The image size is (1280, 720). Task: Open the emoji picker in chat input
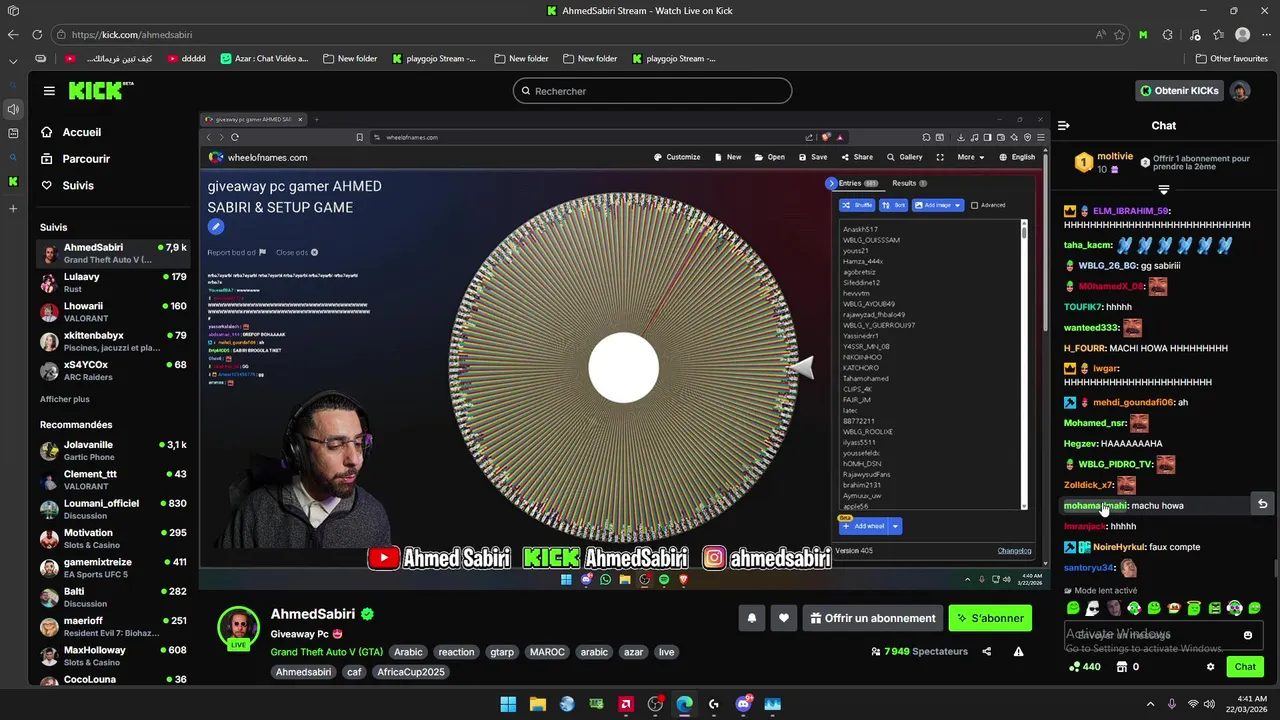point(1247,635)
